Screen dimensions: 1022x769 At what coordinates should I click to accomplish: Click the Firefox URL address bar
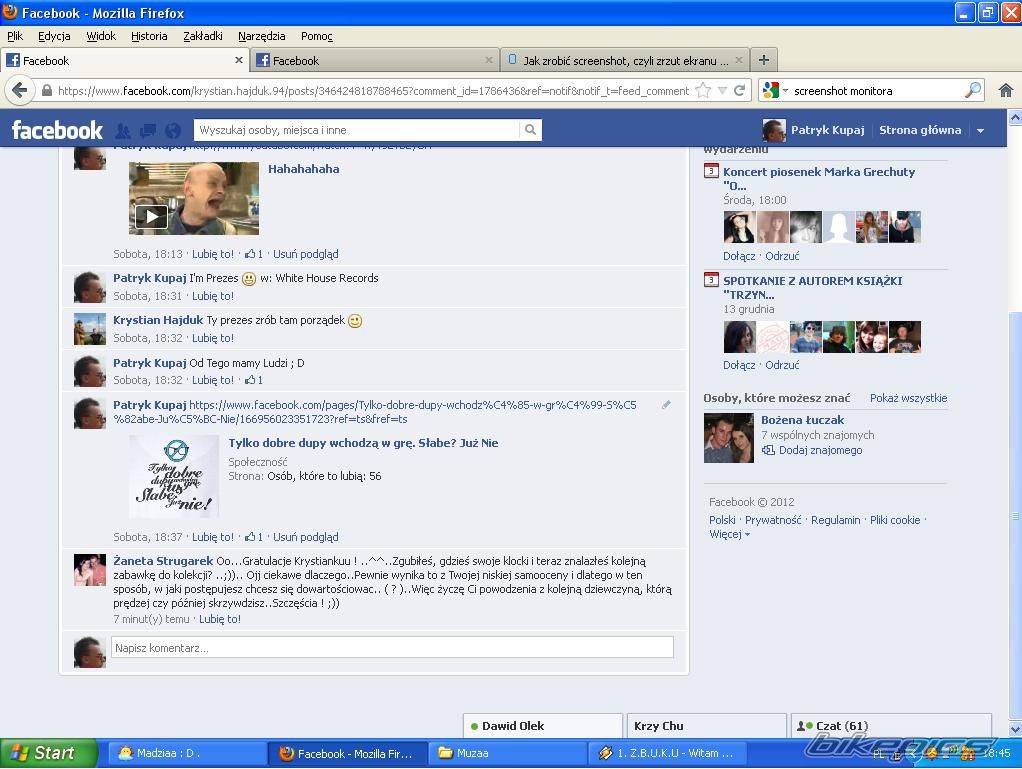pos(373,91)
